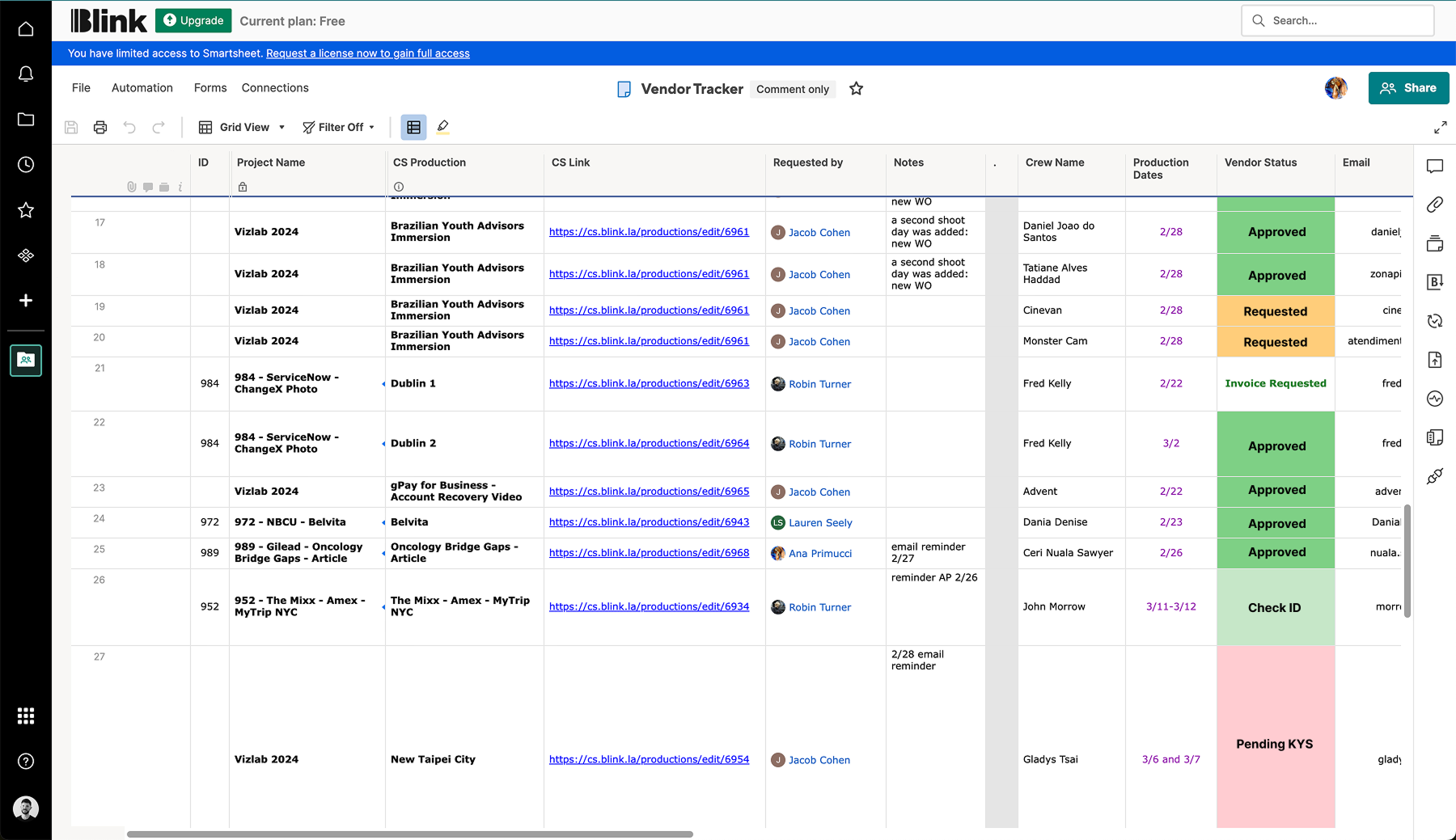Screen dimensions: 1456x840
Task: Open Favorites in the left sidebar
Action: pos(26,210)
